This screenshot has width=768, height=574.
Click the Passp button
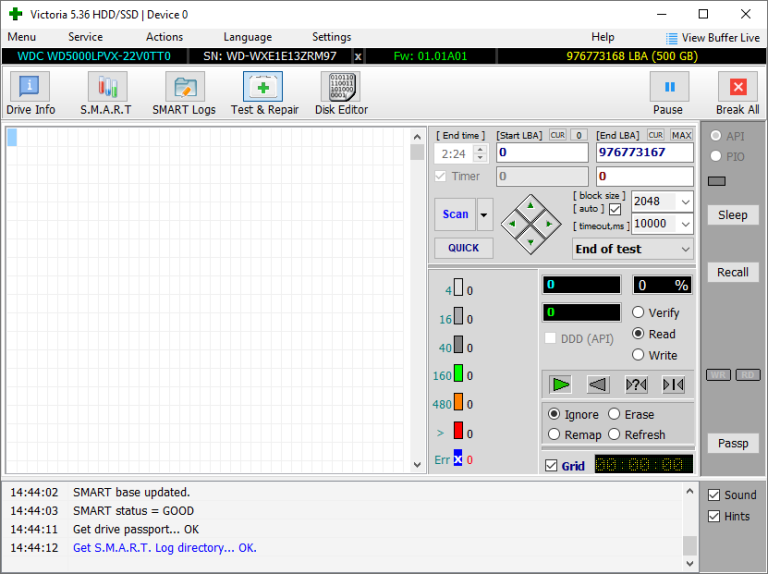click(732, 443)
